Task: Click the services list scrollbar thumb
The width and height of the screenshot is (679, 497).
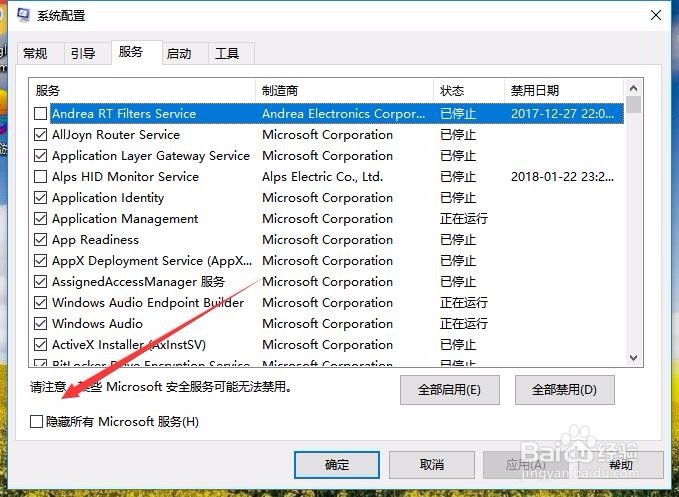Action: [635, 104]
